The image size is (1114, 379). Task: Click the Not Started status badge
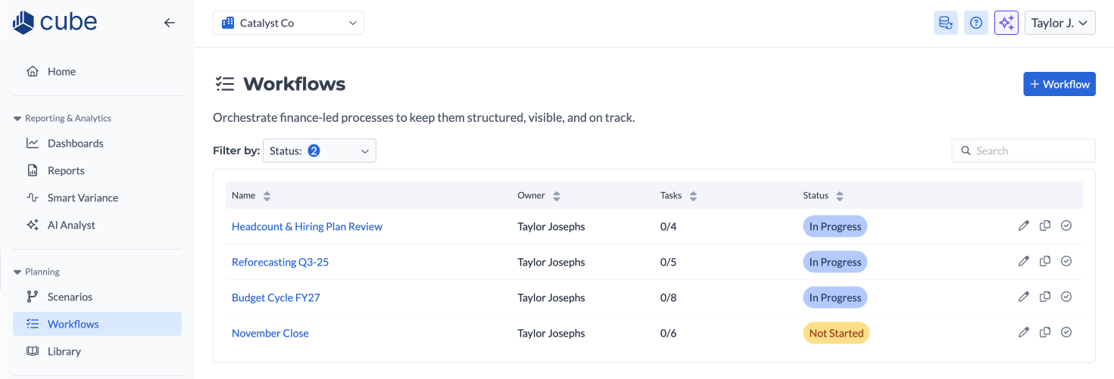836,333
